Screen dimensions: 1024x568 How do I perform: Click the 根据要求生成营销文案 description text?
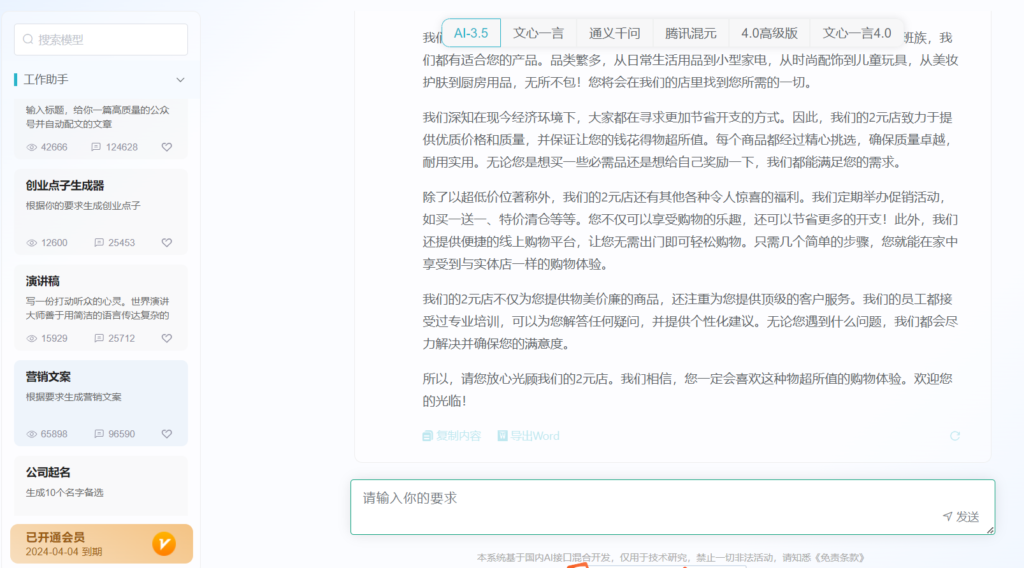coord(74,397)
